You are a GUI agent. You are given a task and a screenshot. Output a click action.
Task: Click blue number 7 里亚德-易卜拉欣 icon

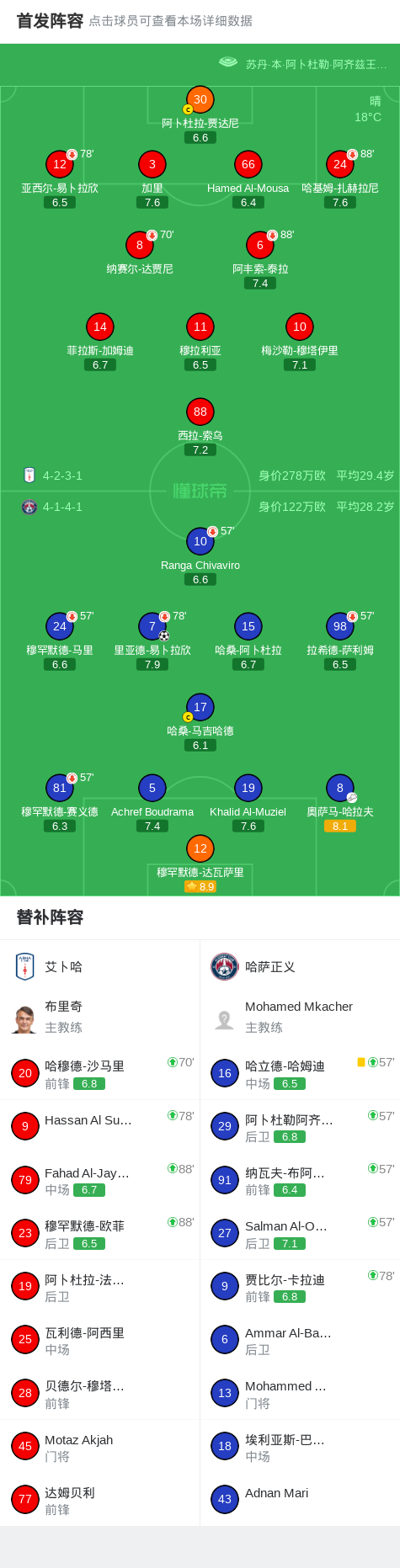(x=152, y=626)
